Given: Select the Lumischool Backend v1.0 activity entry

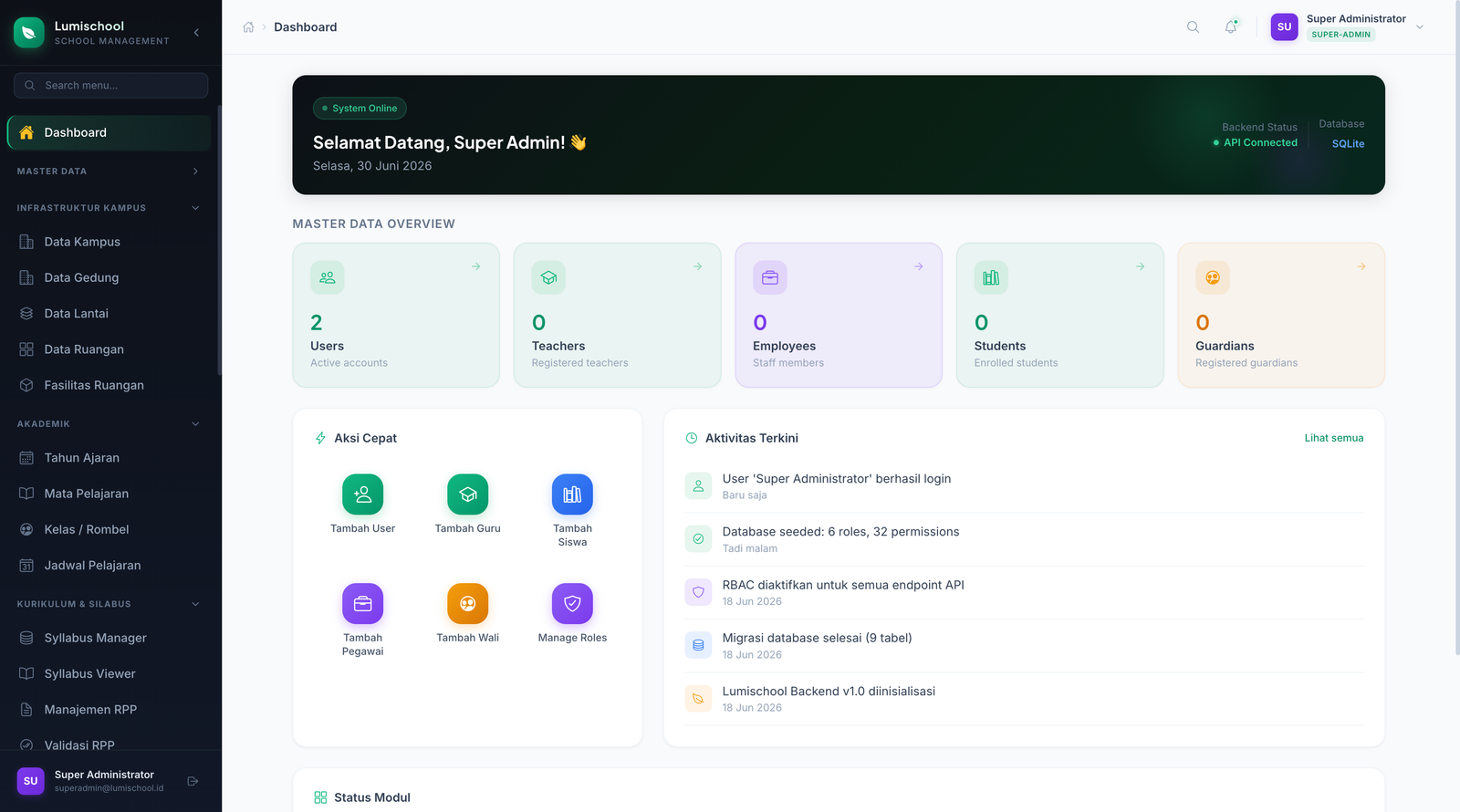Looking at the screenshot, I should pyautogui.click(x=1025, y=700).
